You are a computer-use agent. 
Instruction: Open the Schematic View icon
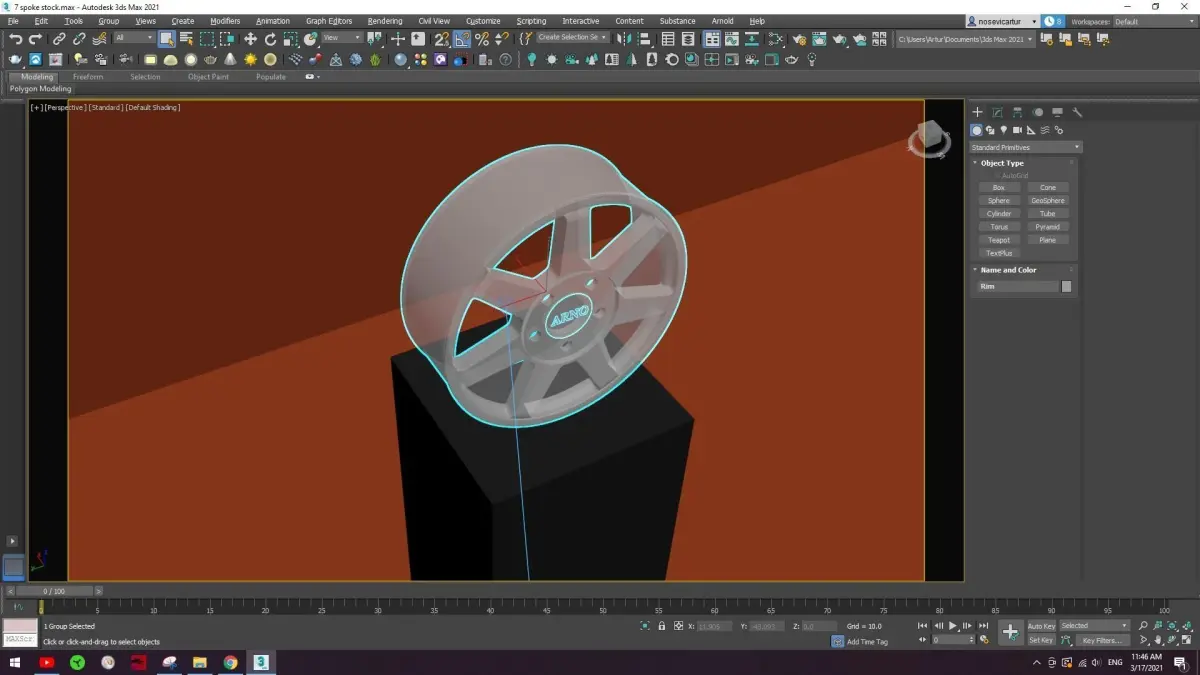pos(752,38)
